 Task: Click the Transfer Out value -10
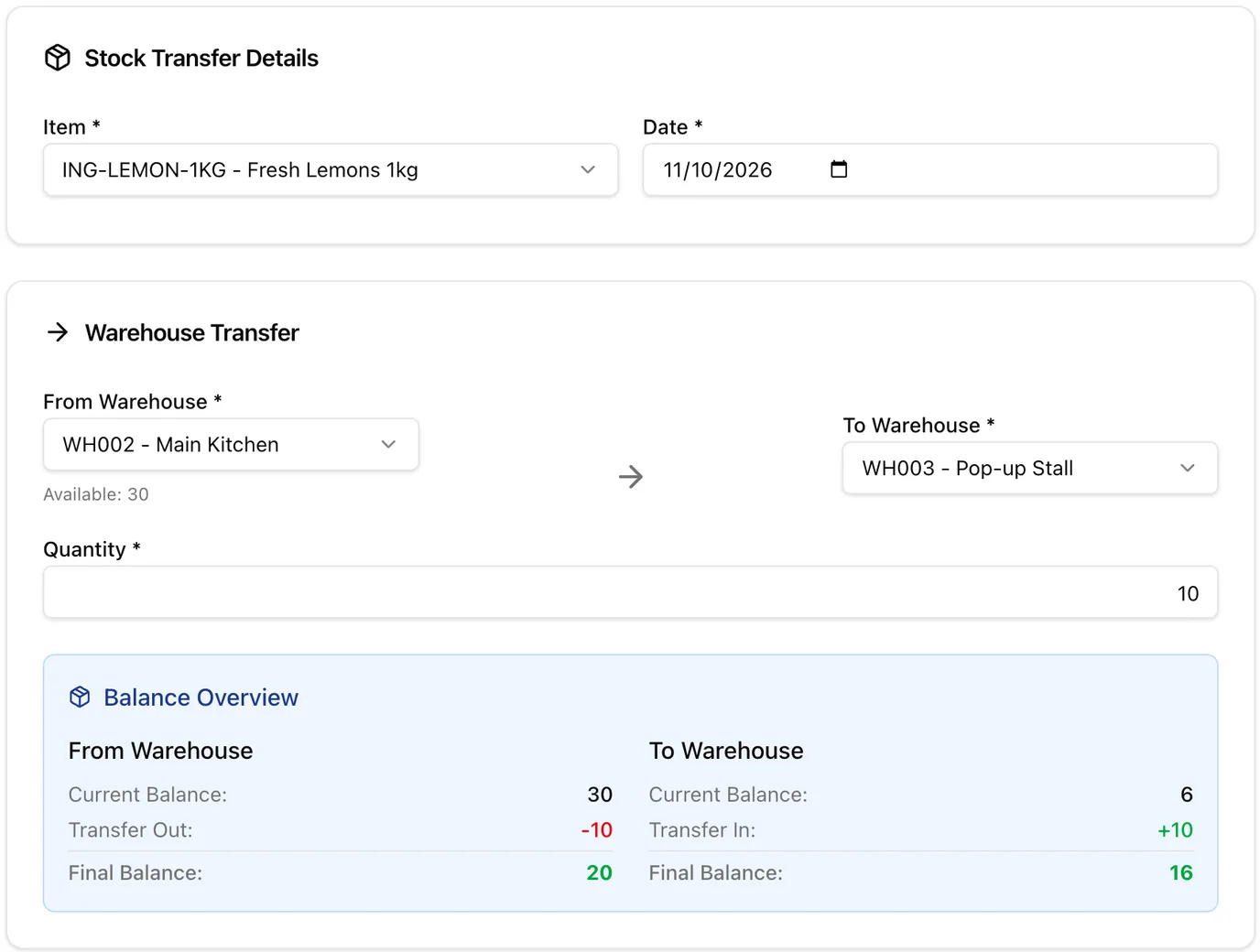point(597,830)
